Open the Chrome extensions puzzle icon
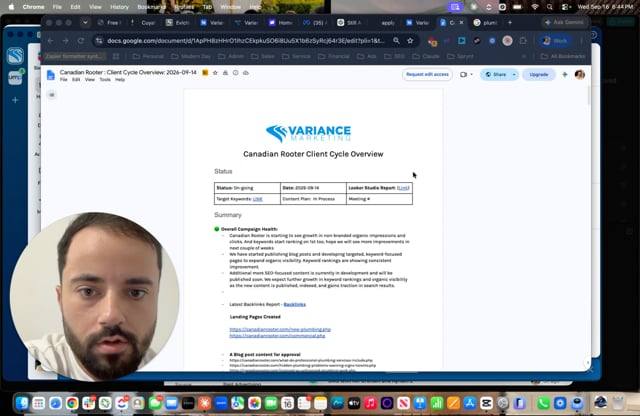Screen dimensions: 640x416 pos(523,41)
